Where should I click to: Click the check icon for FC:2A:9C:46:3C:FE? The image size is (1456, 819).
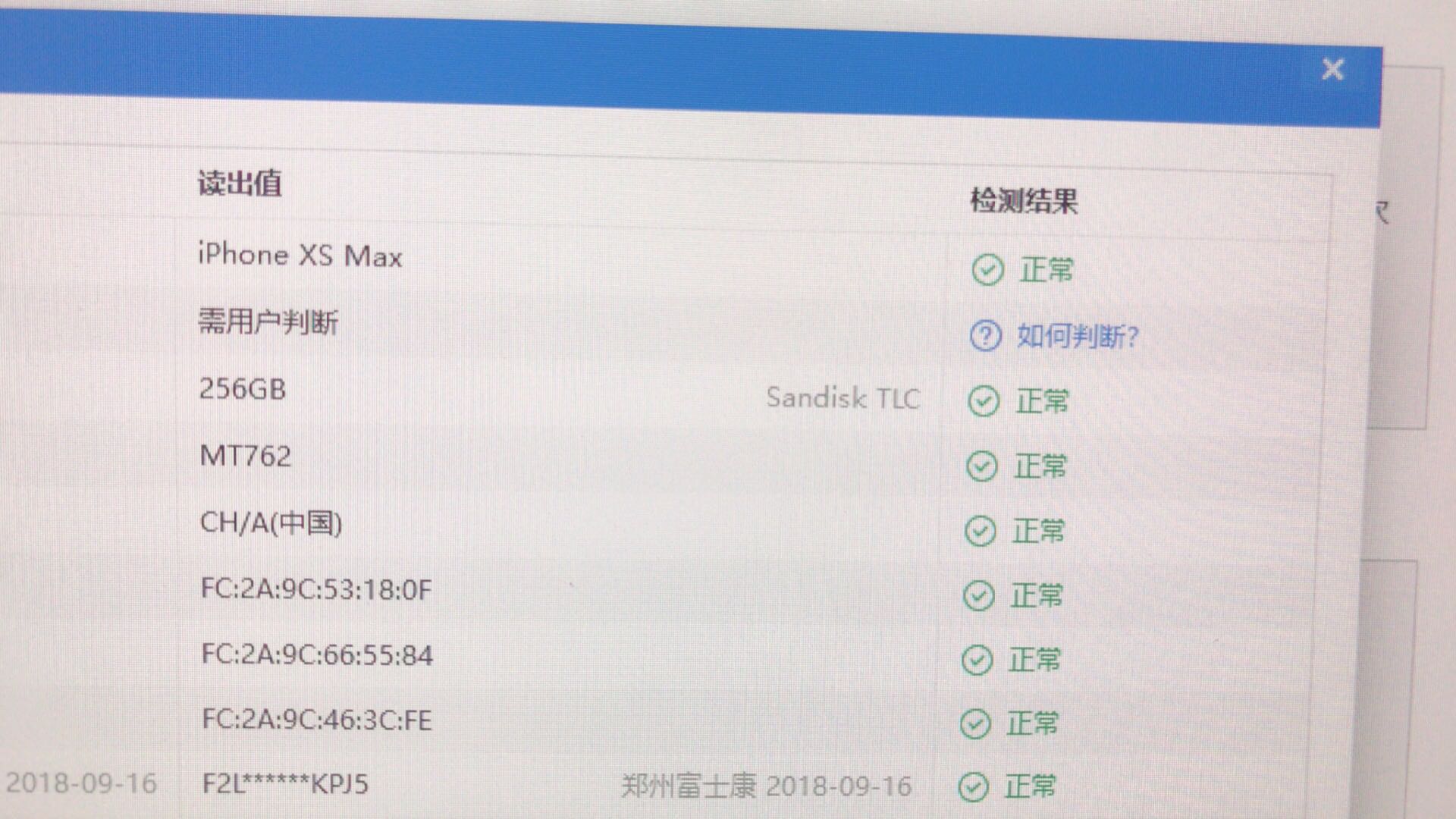click(975, 724)
